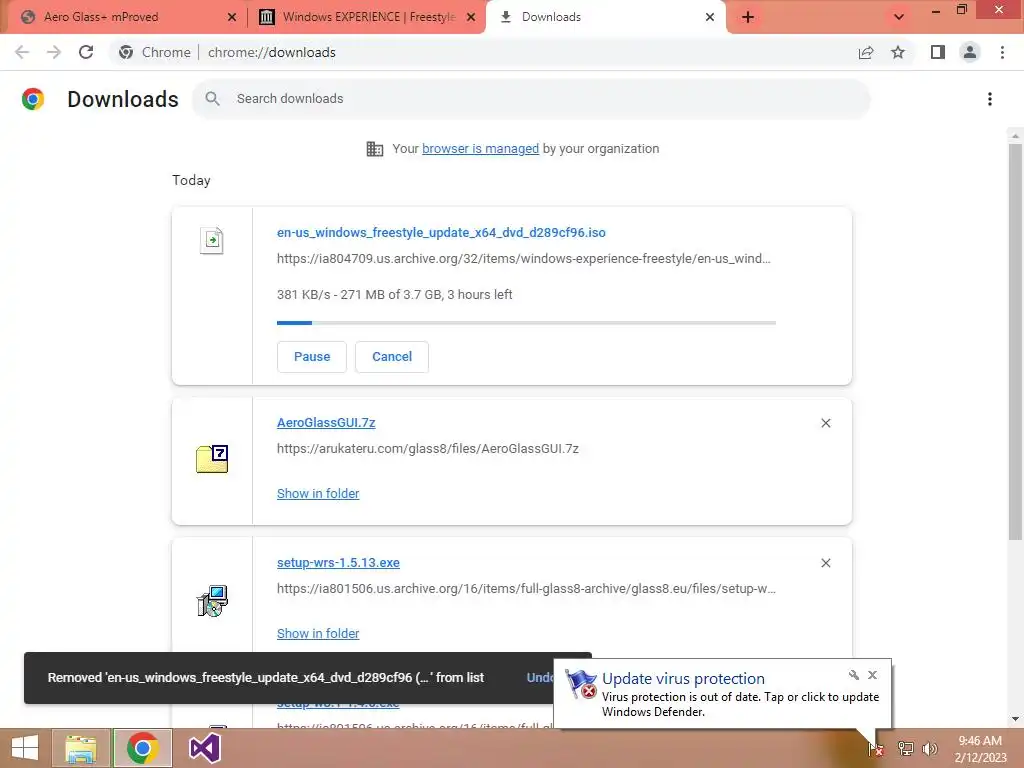Close the Downloads tab
This screenshot has height=768, width=1024.
click(x=710, y=17)
